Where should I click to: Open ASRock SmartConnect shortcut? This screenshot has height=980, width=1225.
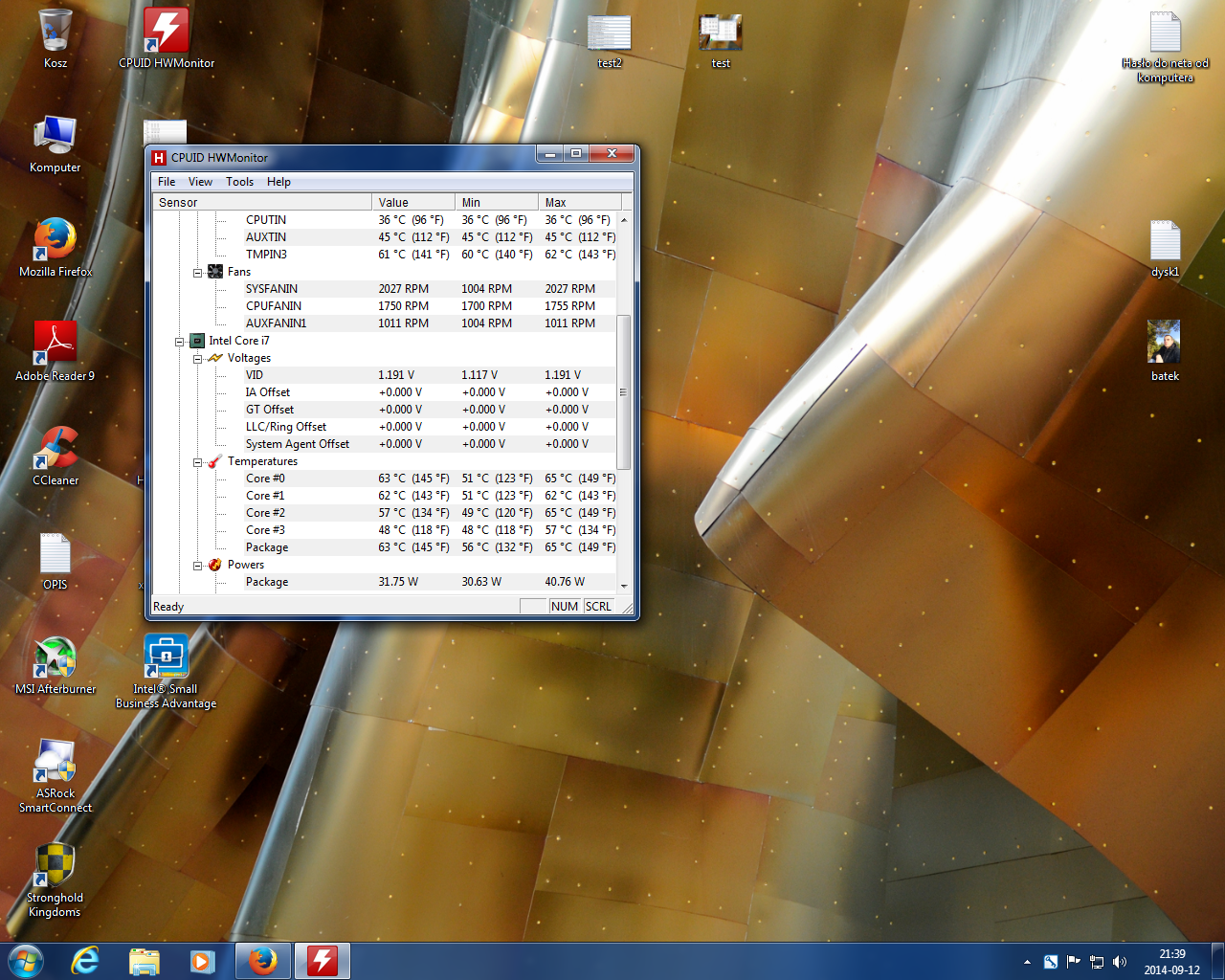[55, 762]
